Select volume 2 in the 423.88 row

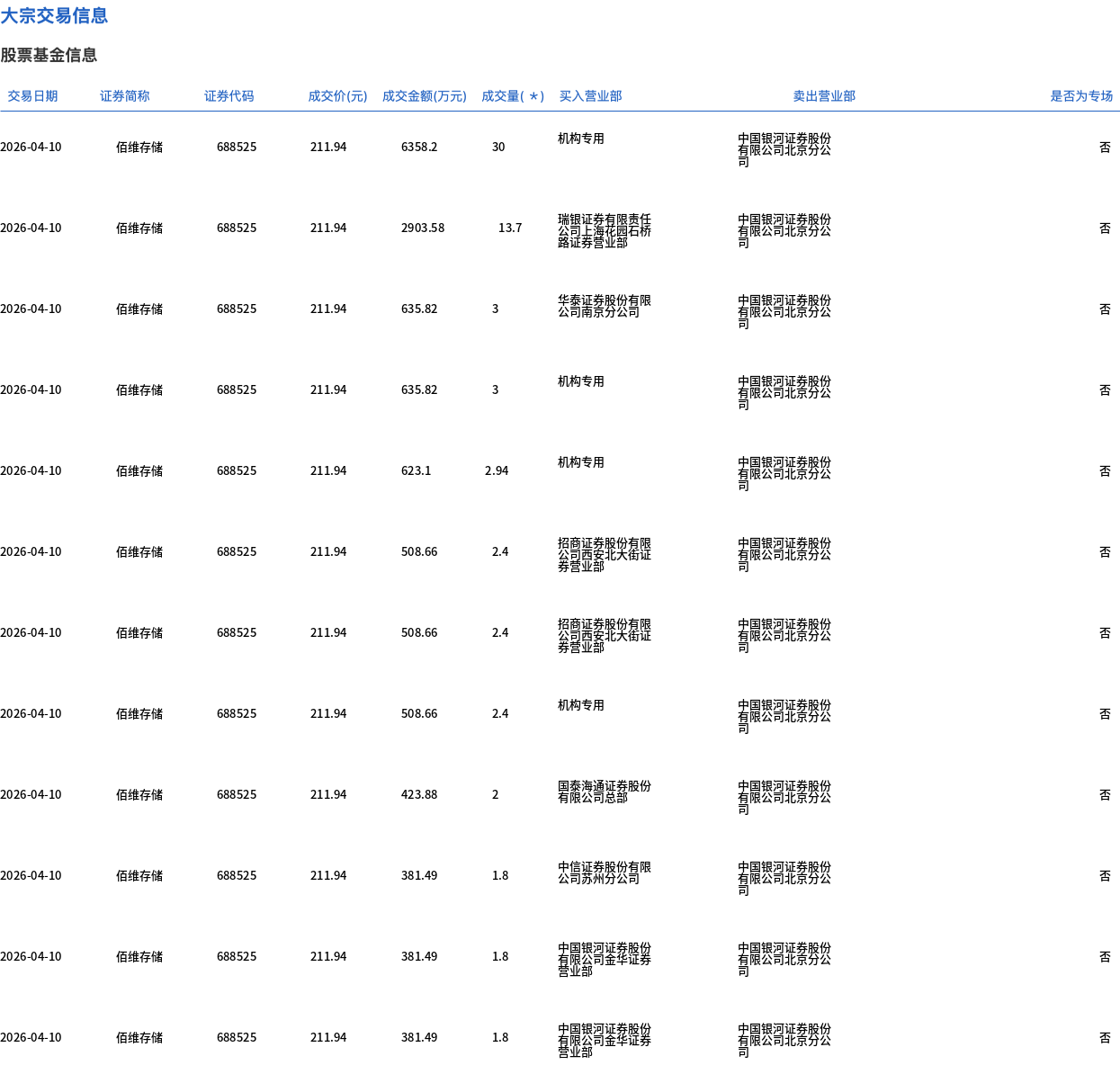[x=495, y=794]
